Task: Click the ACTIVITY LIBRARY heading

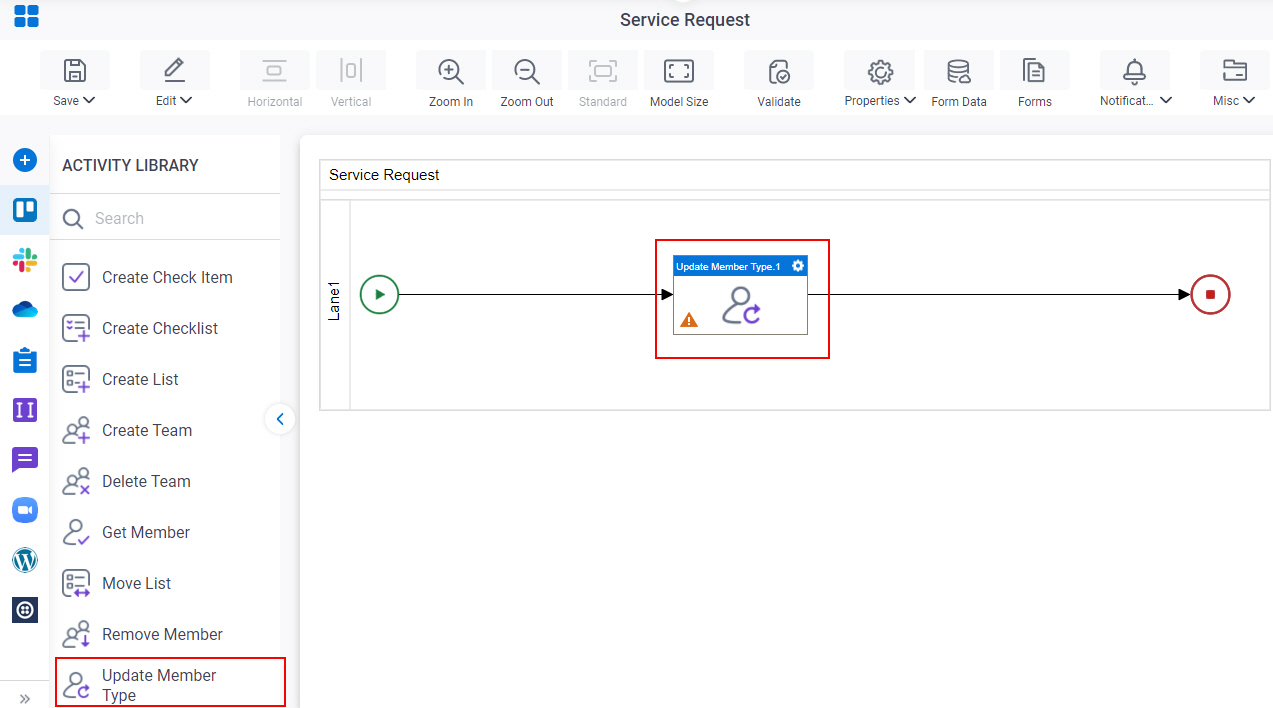Action: pyautogui.click(x=130, y=166)
